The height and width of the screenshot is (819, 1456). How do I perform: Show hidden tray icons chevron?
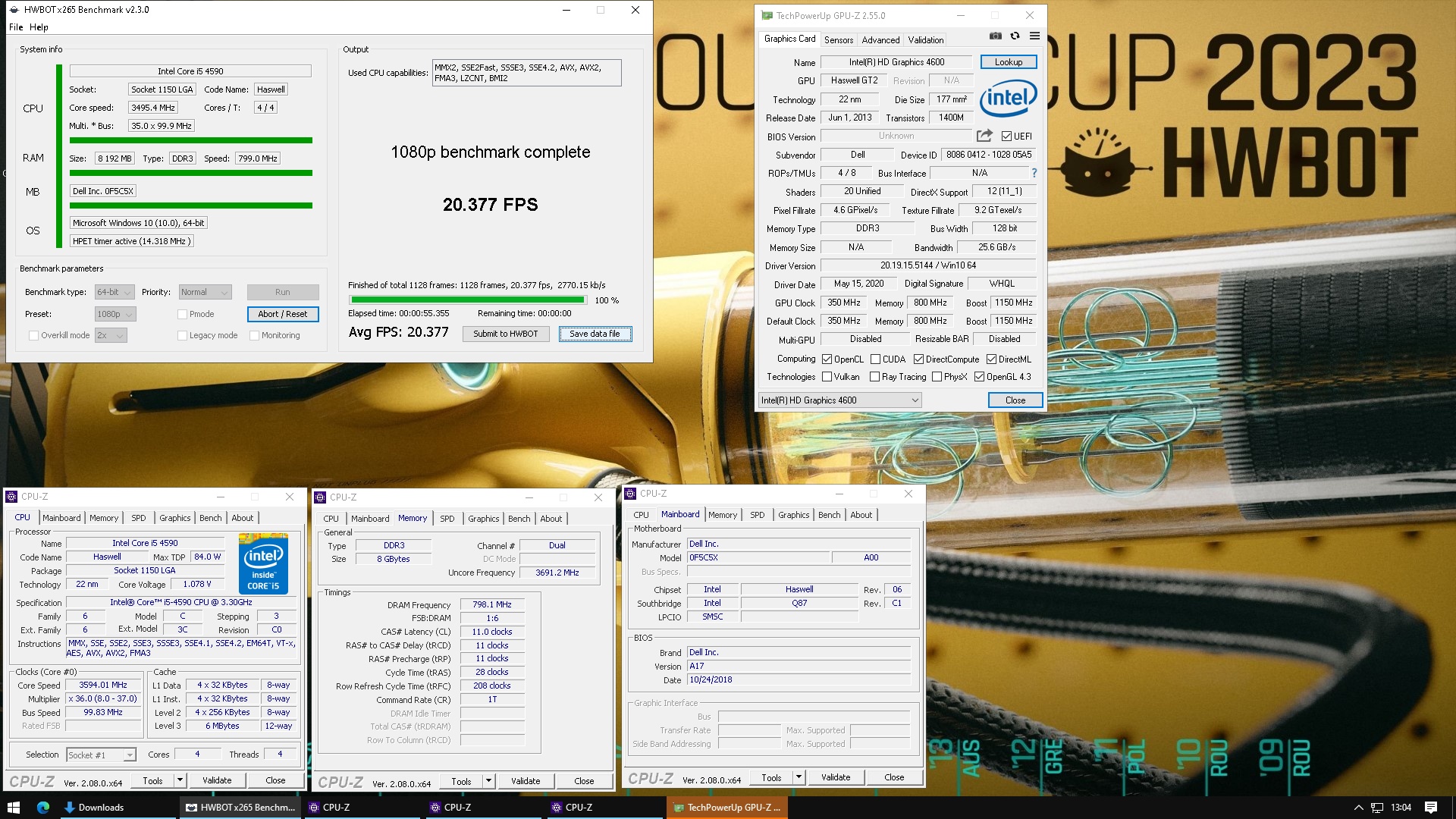click(x=1358, y=808)
